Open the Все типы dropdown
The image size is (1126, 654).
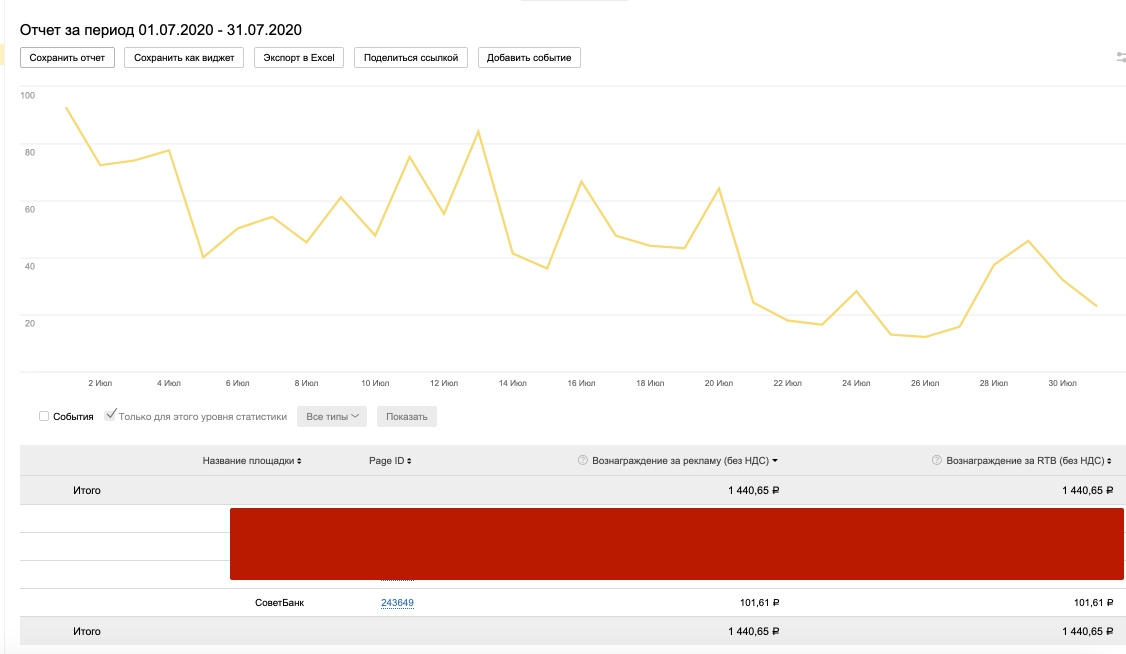pyautogui.click(x=332, y=416)
